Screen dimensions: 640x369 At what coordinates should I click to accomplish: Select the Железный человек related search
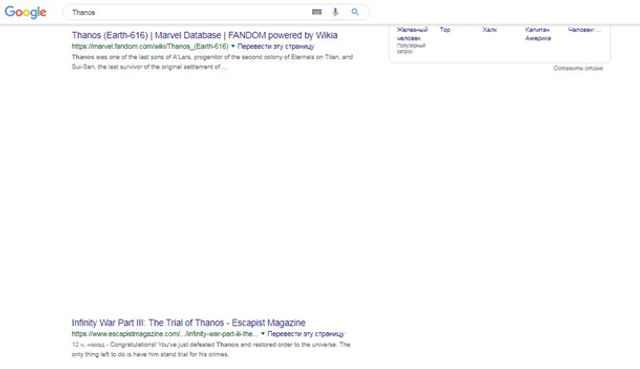pos(412,33)
